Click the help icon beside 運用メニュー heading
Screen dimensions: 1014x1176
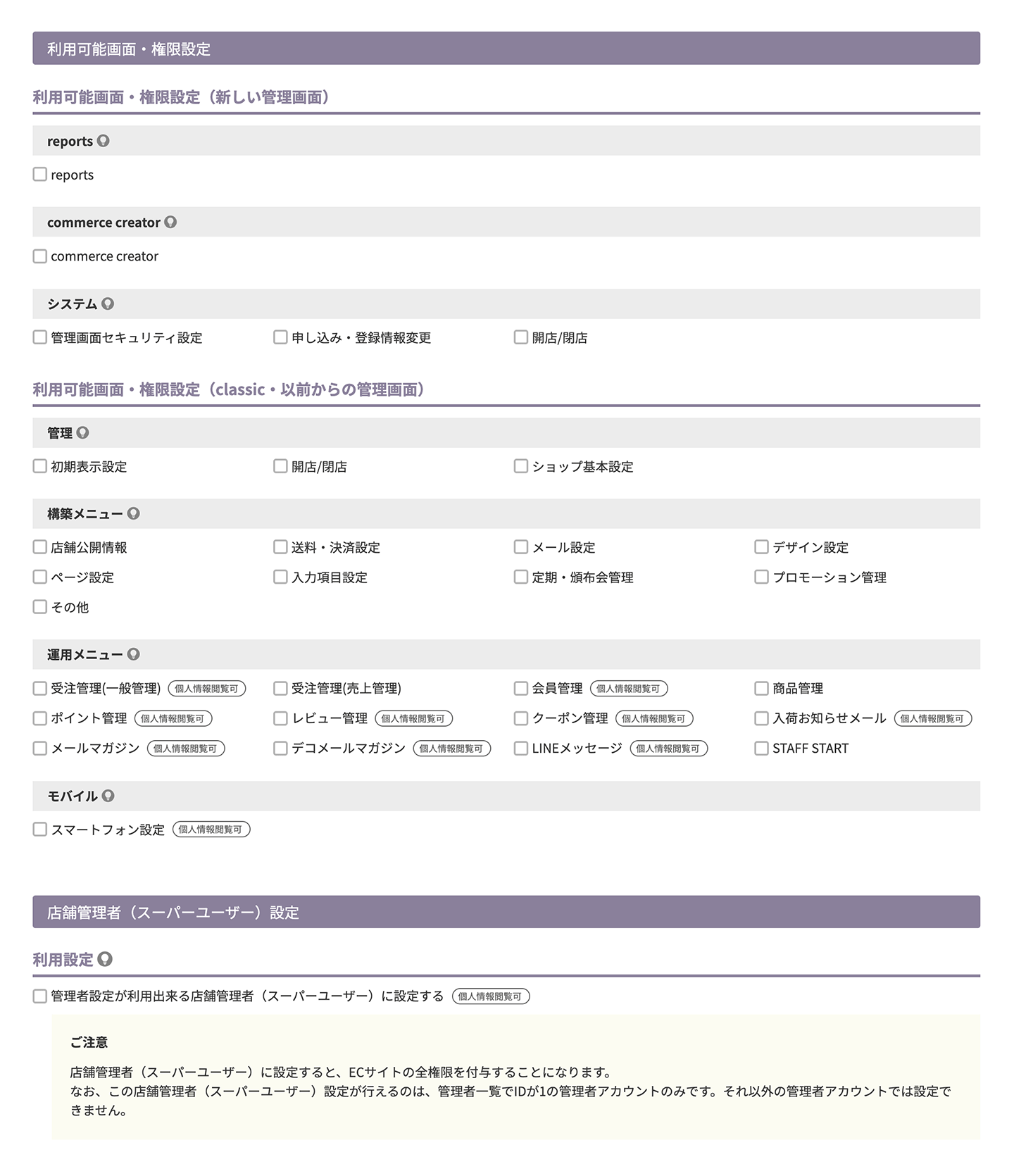[133, 654]
